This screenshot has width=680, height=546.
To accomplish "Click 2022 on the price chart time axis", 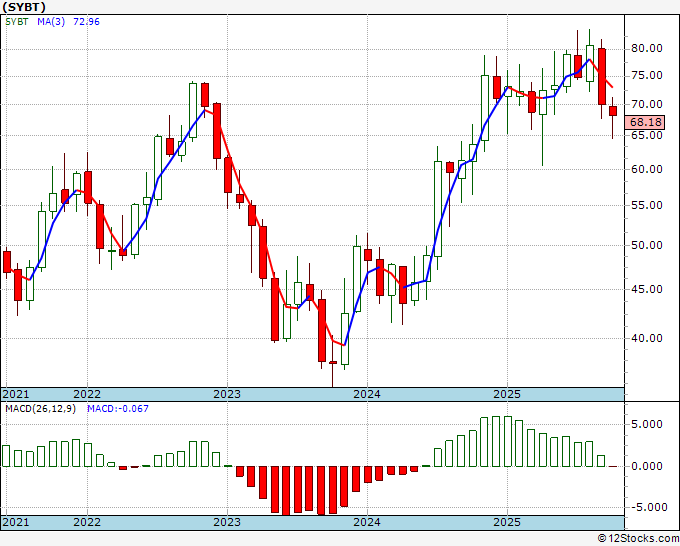I will click(87, 394).
